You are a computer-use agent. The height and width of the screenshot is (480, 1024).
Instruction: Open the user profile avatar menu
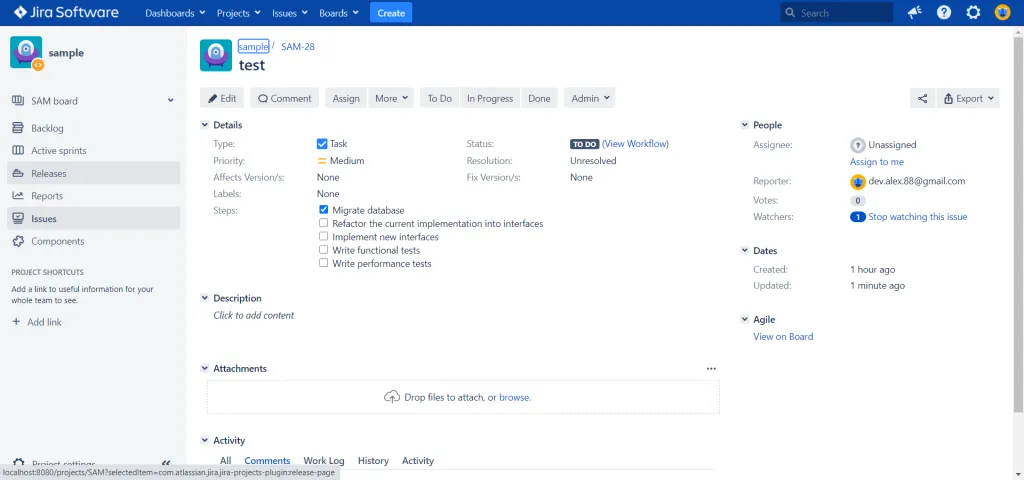(x=1002, y=12)
